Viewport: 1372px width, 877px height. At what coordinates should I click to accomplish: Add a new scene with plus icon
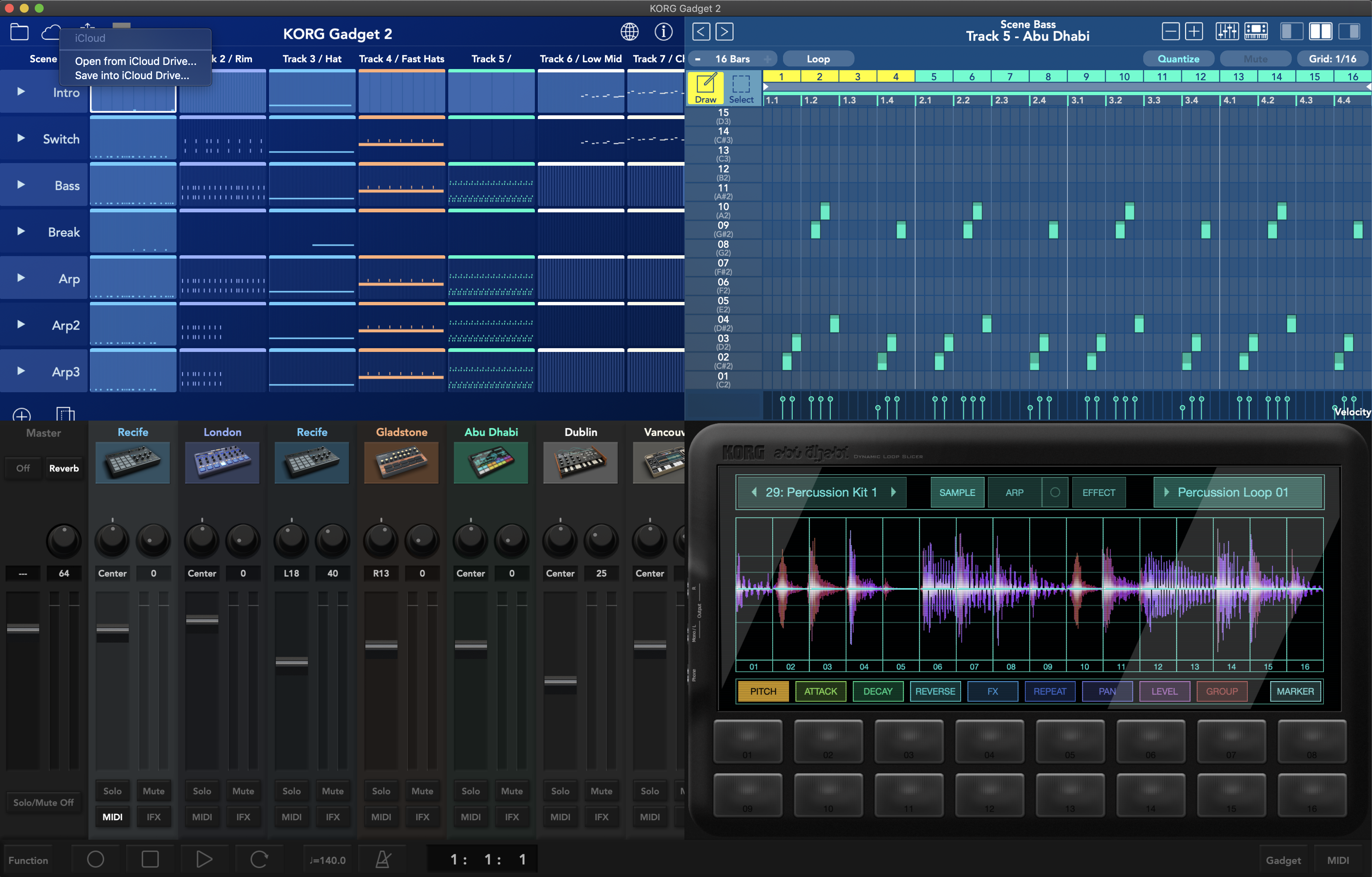tap(22, 415)
